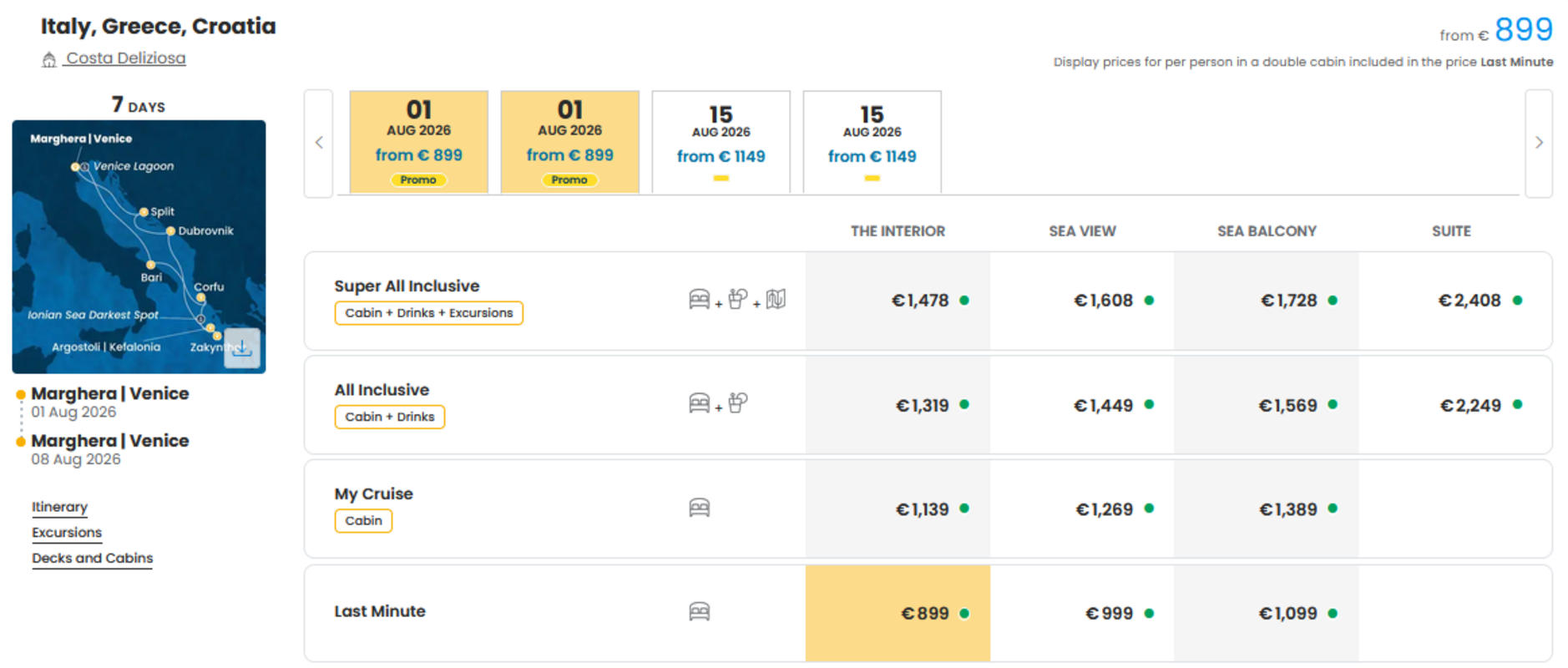Show previous departure dates with left arrow
This screenshot has width=1568, height=668.
click(x=319, y=143)
